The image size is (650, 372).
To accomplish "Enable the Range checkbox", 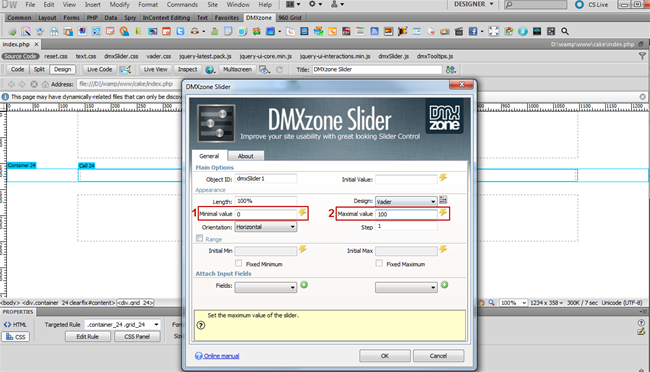I will [200, 238].
